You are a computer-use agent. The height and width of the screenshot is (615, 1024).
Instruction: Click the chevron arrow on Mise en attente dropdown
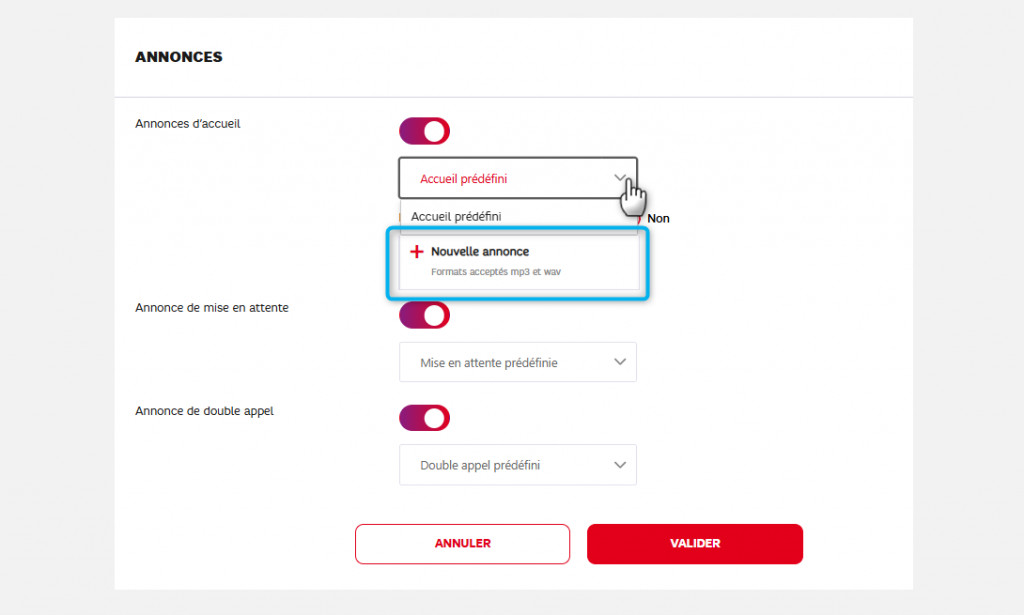coord(620,362)
